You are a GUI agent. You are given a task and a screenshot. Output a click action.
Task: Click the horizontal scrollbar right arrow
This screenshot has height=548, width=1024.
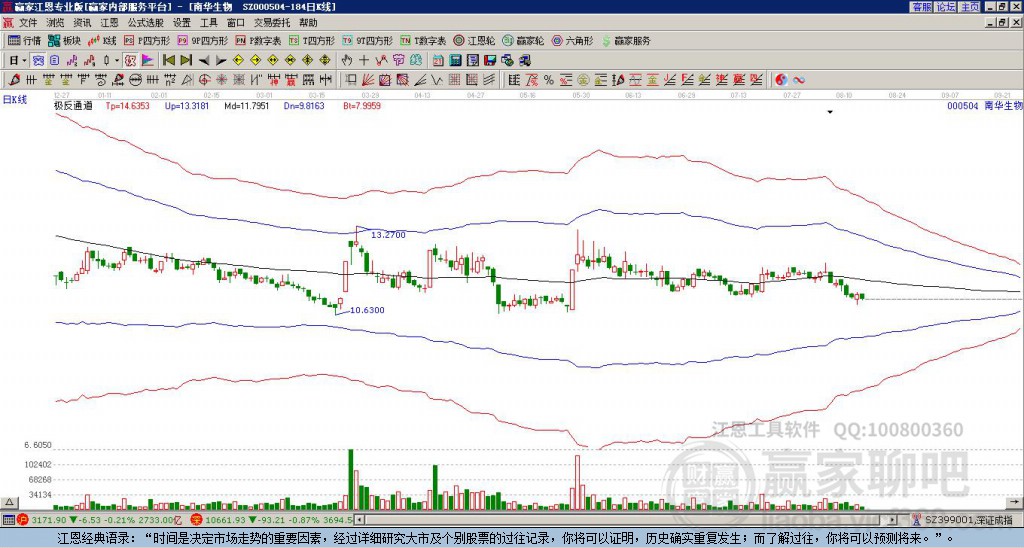[x=893, y=520]
